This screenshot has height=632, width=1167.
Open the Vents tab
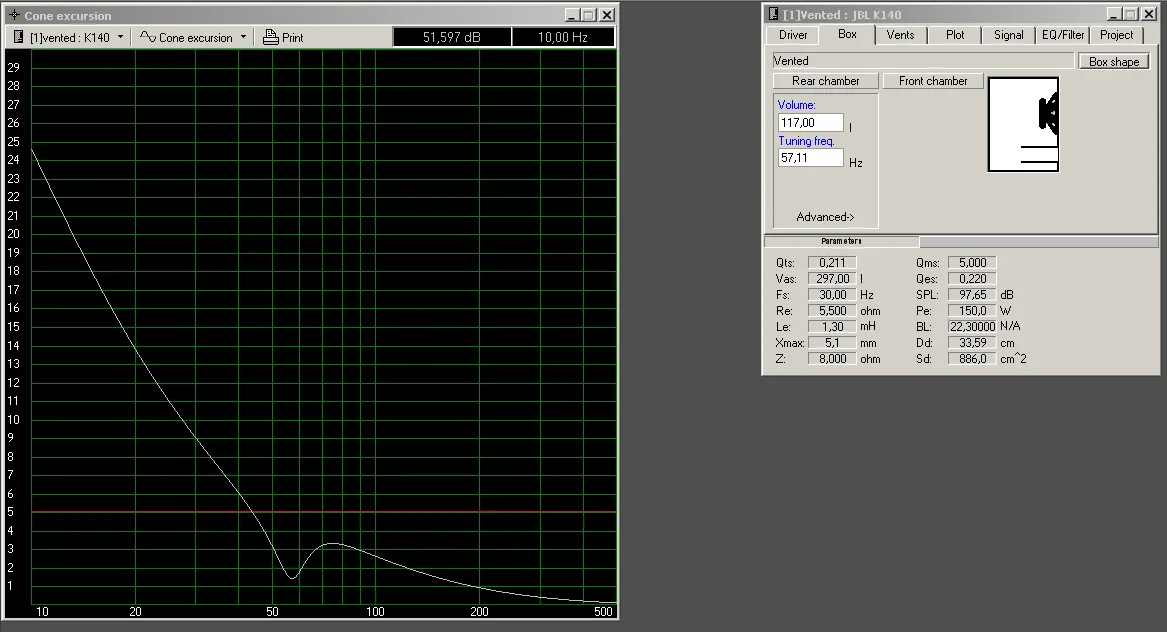click(x=900, y=35)
